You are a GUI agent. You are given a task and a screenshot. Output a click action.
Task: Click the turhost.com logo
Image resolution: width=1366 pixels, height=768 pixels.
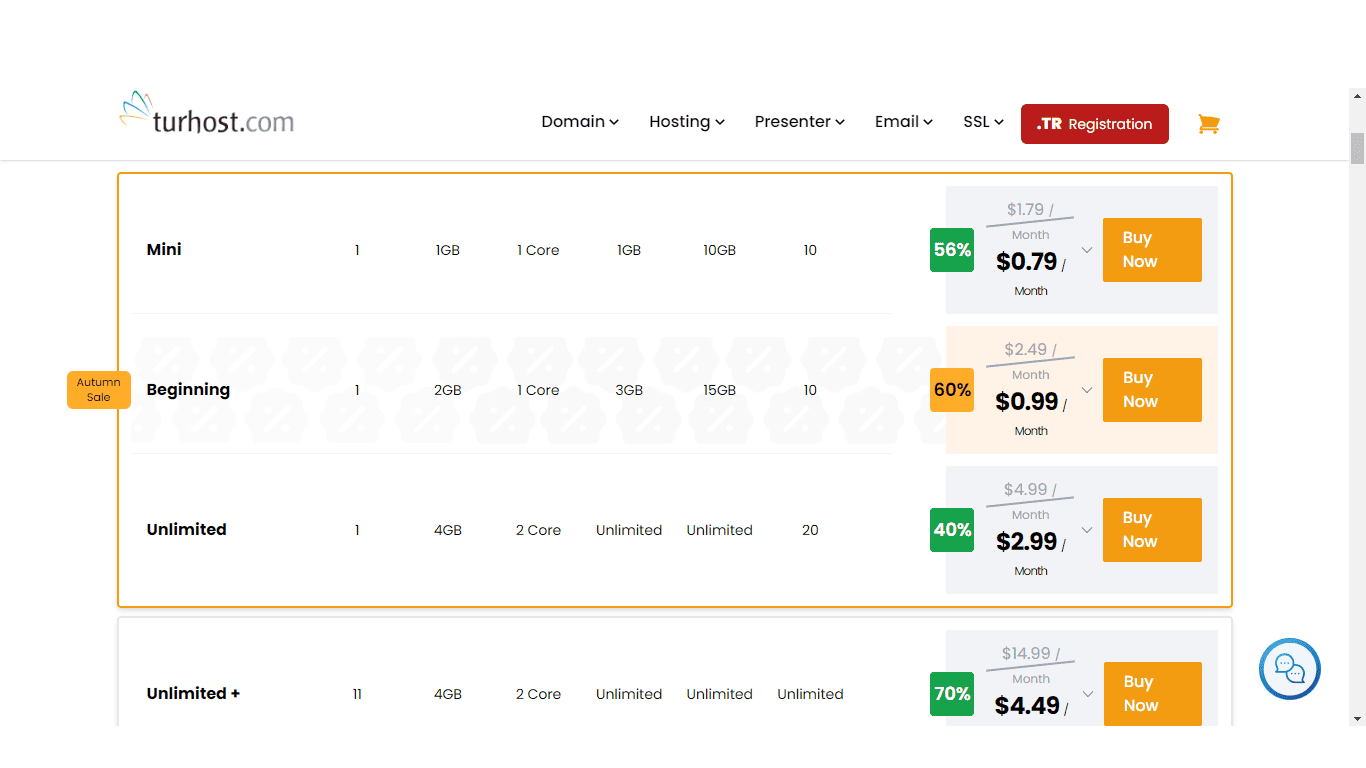(207, 113)
